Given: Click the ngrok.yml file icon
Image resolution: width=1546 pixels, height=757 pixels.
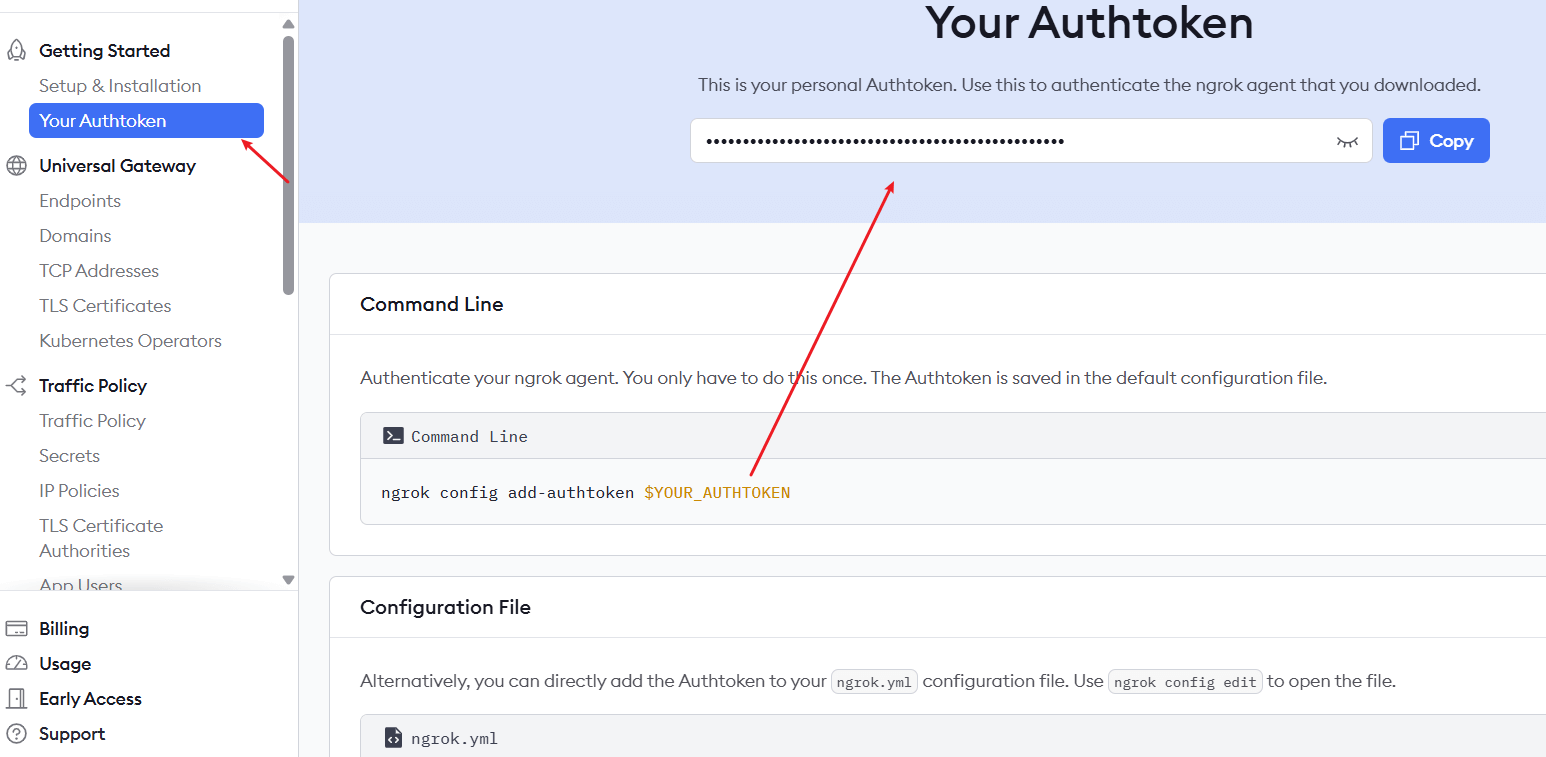Looking at the screenshot, I should [393, 738].
